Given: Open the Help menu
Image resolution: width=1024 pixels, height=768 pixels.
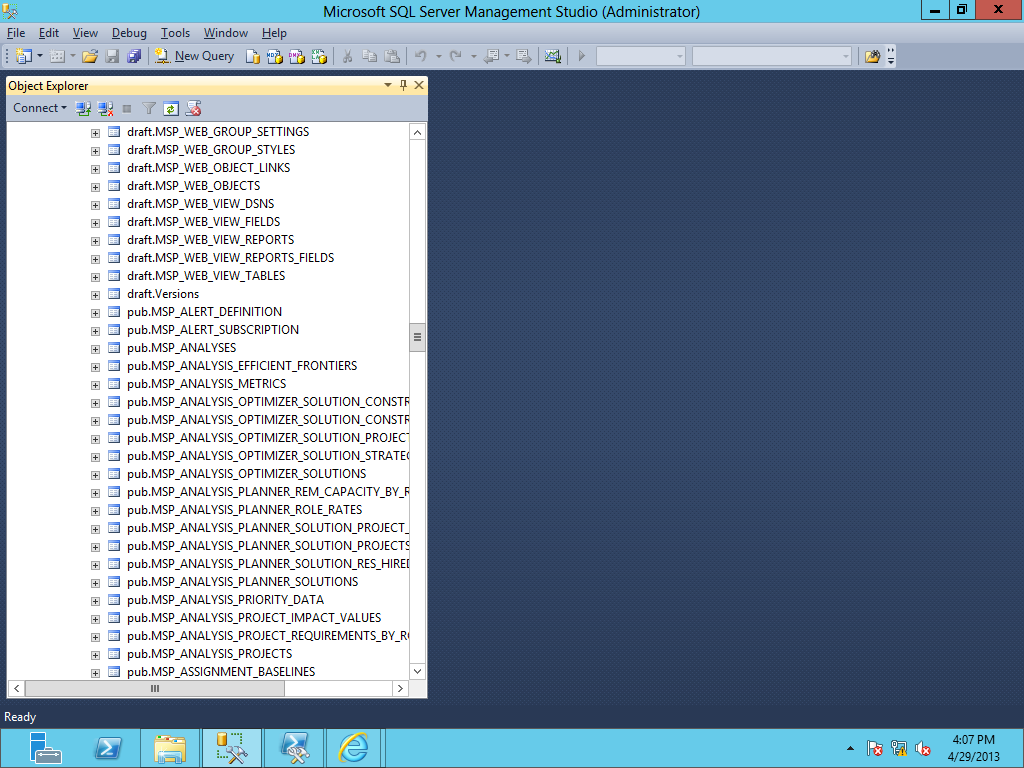Looking at the screenshot, I should point(274,33).
